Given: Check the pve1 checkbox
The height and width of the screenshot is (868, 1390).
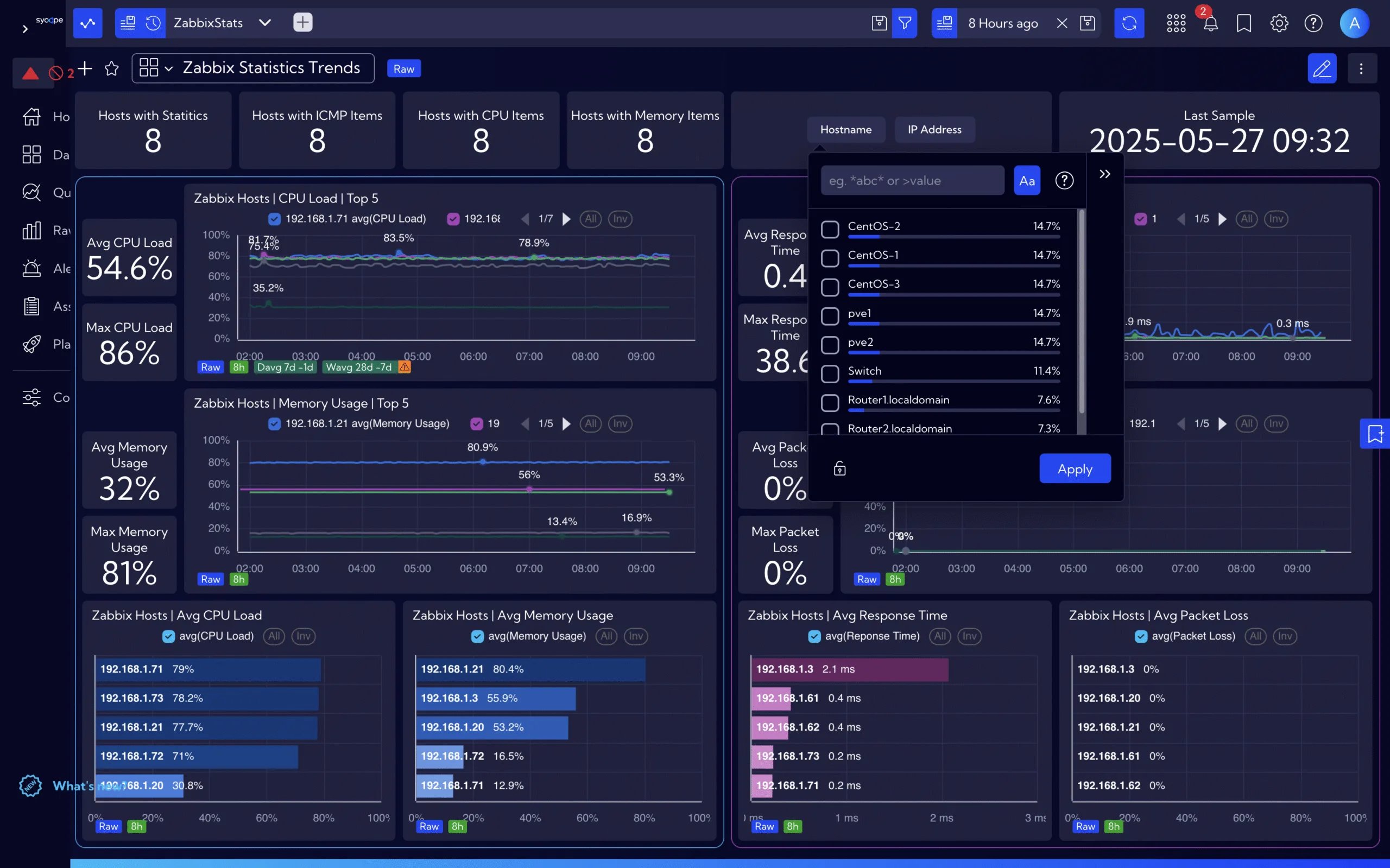Looking at the screenshot, I should pos(830,316).
